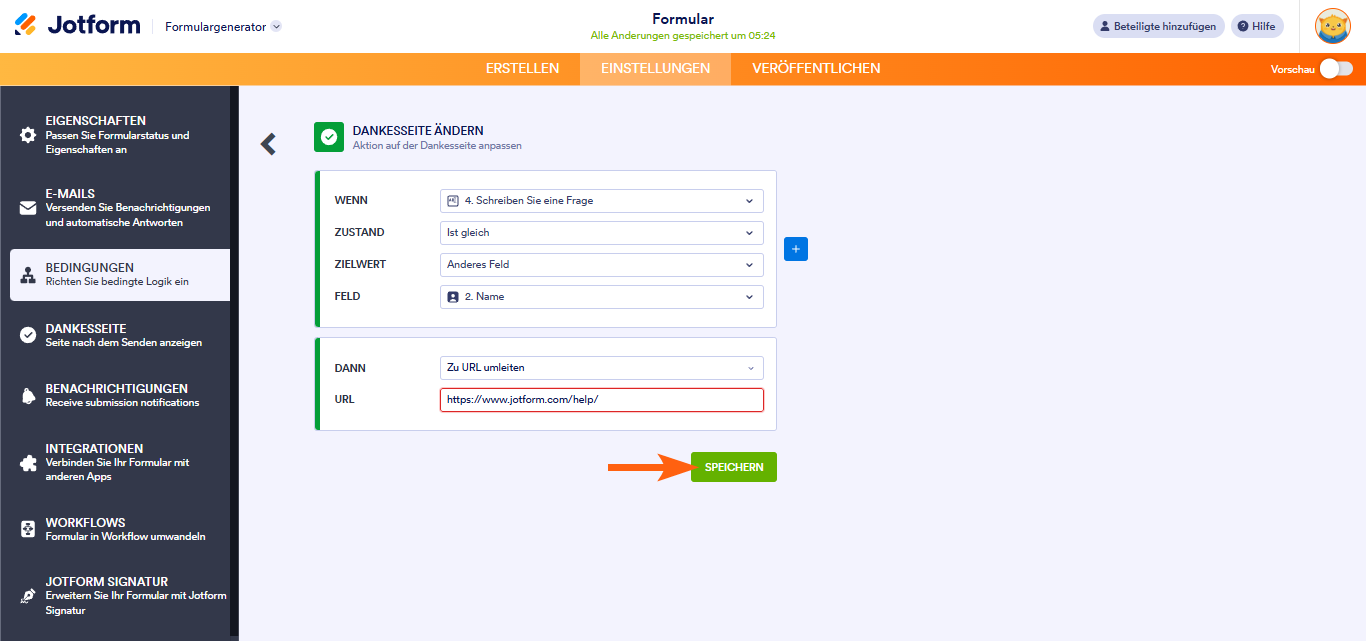Open the WENN field dropdown
The height and width of the screenshot is (641, 1366).
point(601,201)
